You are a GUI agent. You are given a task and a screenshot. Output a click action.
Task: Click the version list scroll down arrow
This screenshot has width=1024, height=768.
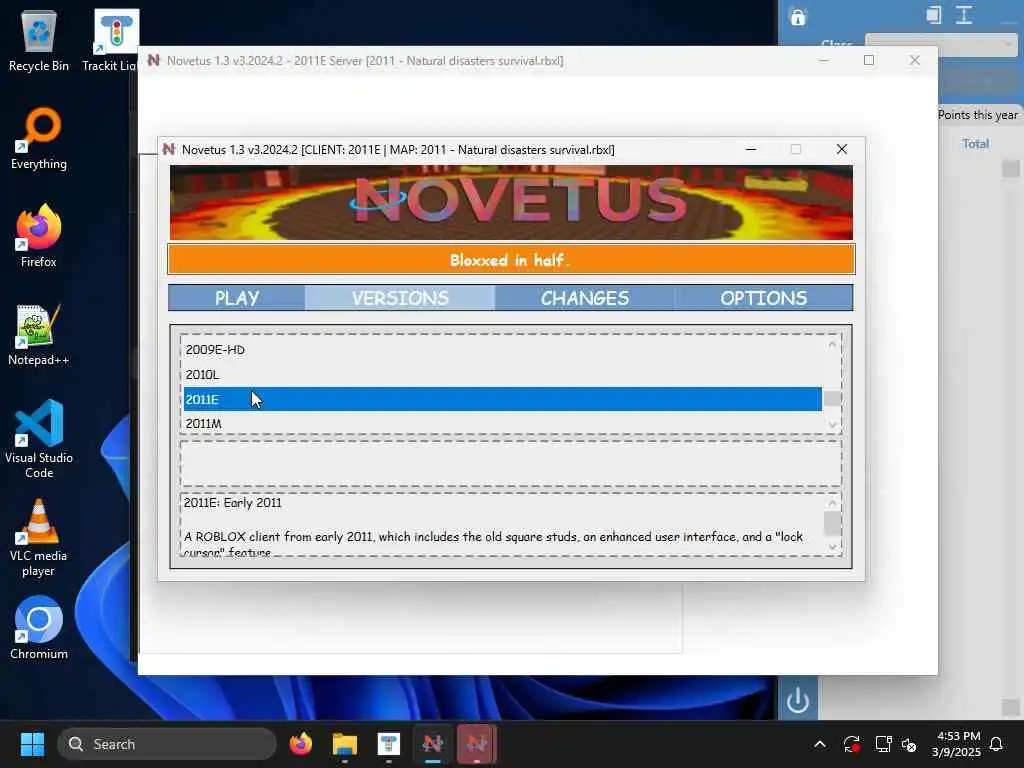click(x=832, y=425)
